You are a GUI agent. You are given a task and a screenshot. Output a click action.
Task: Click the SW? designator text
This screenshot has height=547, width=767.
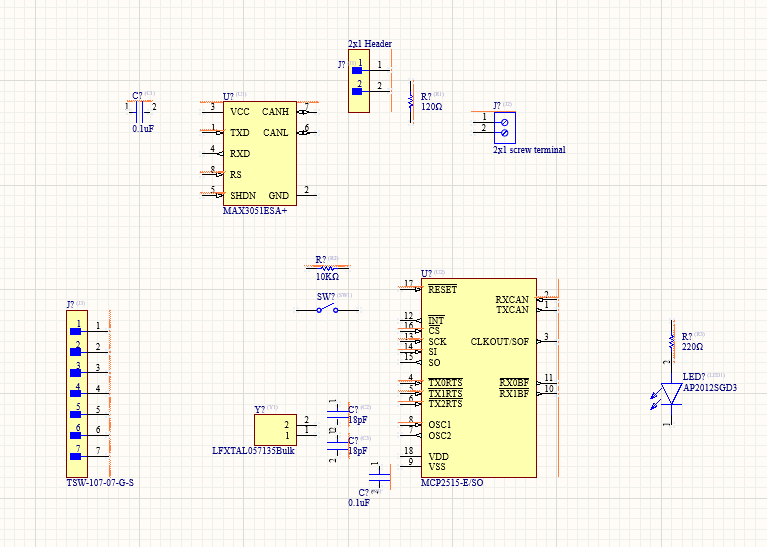click(x=326, y=296)
